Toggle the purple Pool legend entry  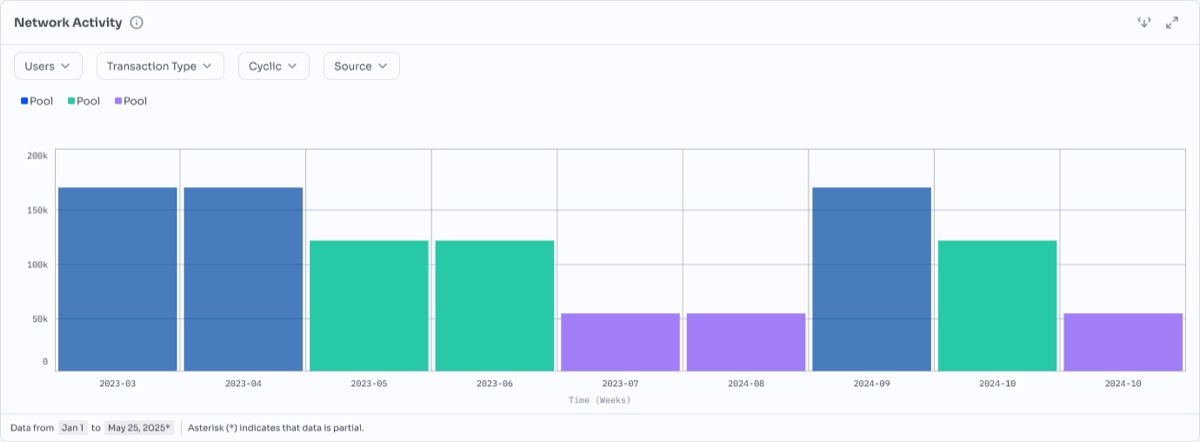point(131,101)
